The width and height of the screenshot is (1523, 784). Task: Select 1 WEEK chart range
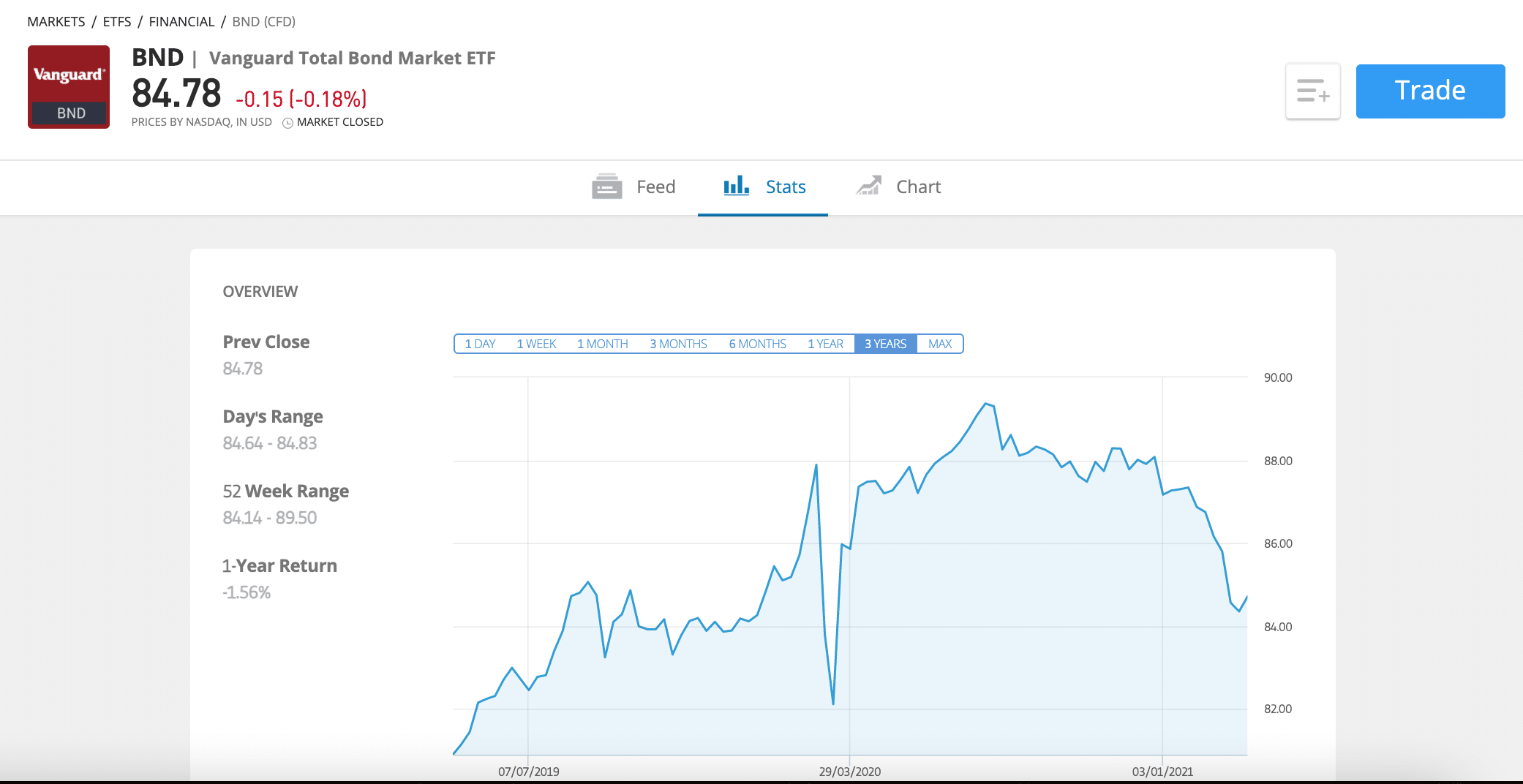(536, 344)
